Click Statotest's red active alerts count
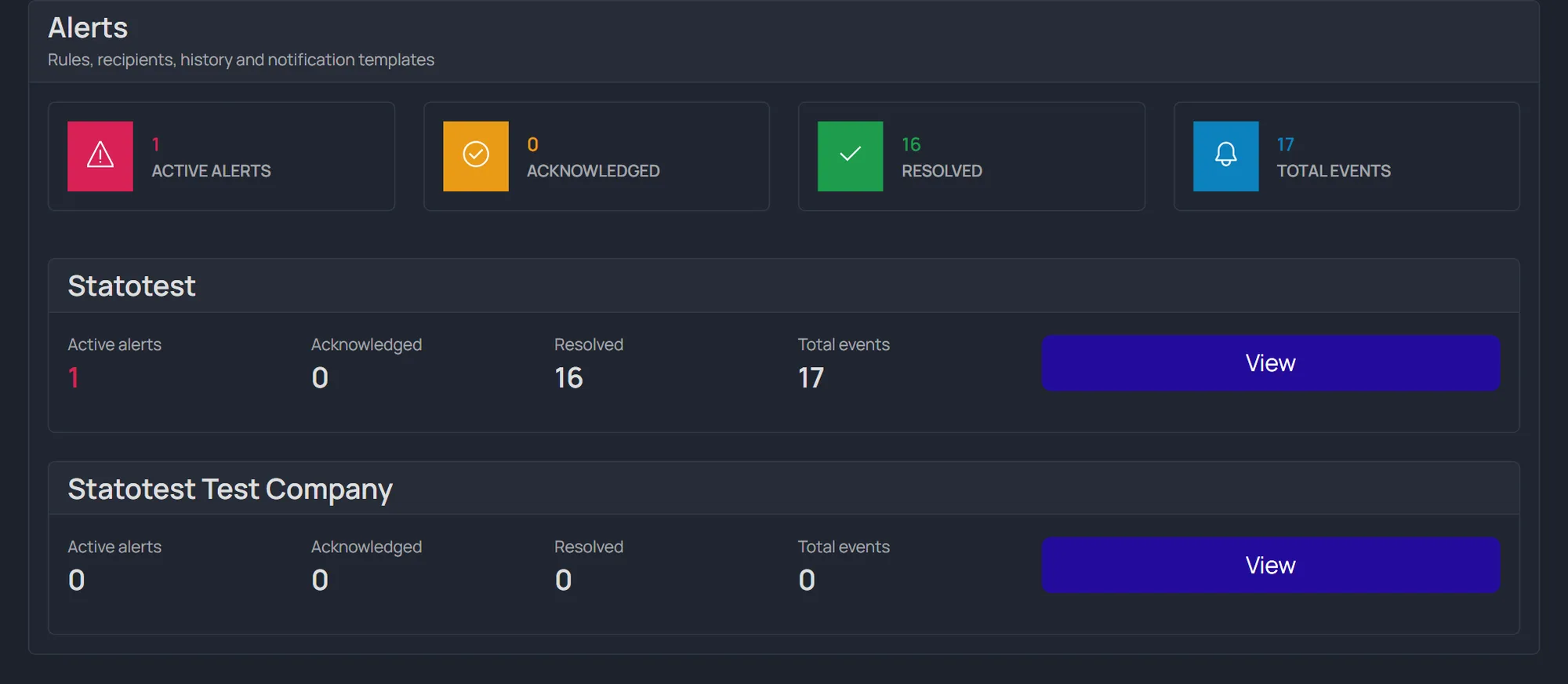Image resolution: width=1568 pixels, height=684 pixels. [x=74, y=378]
